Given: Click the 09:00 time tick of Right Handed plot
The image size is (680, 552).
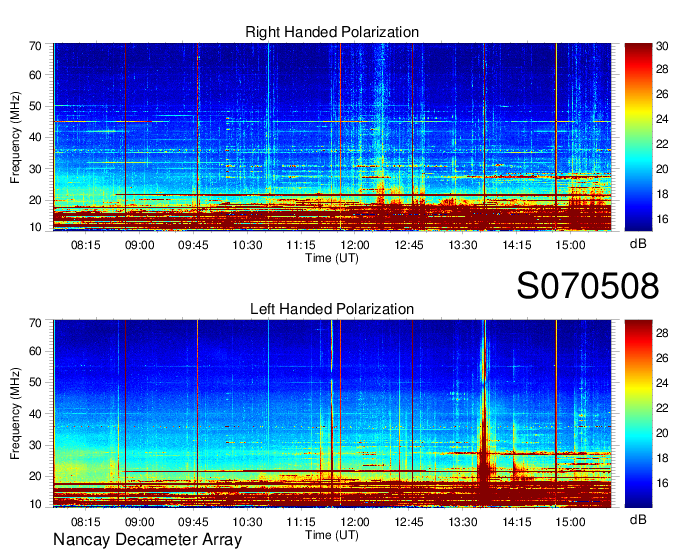Looking at the screenshot, I should click(x=139, y=245).
